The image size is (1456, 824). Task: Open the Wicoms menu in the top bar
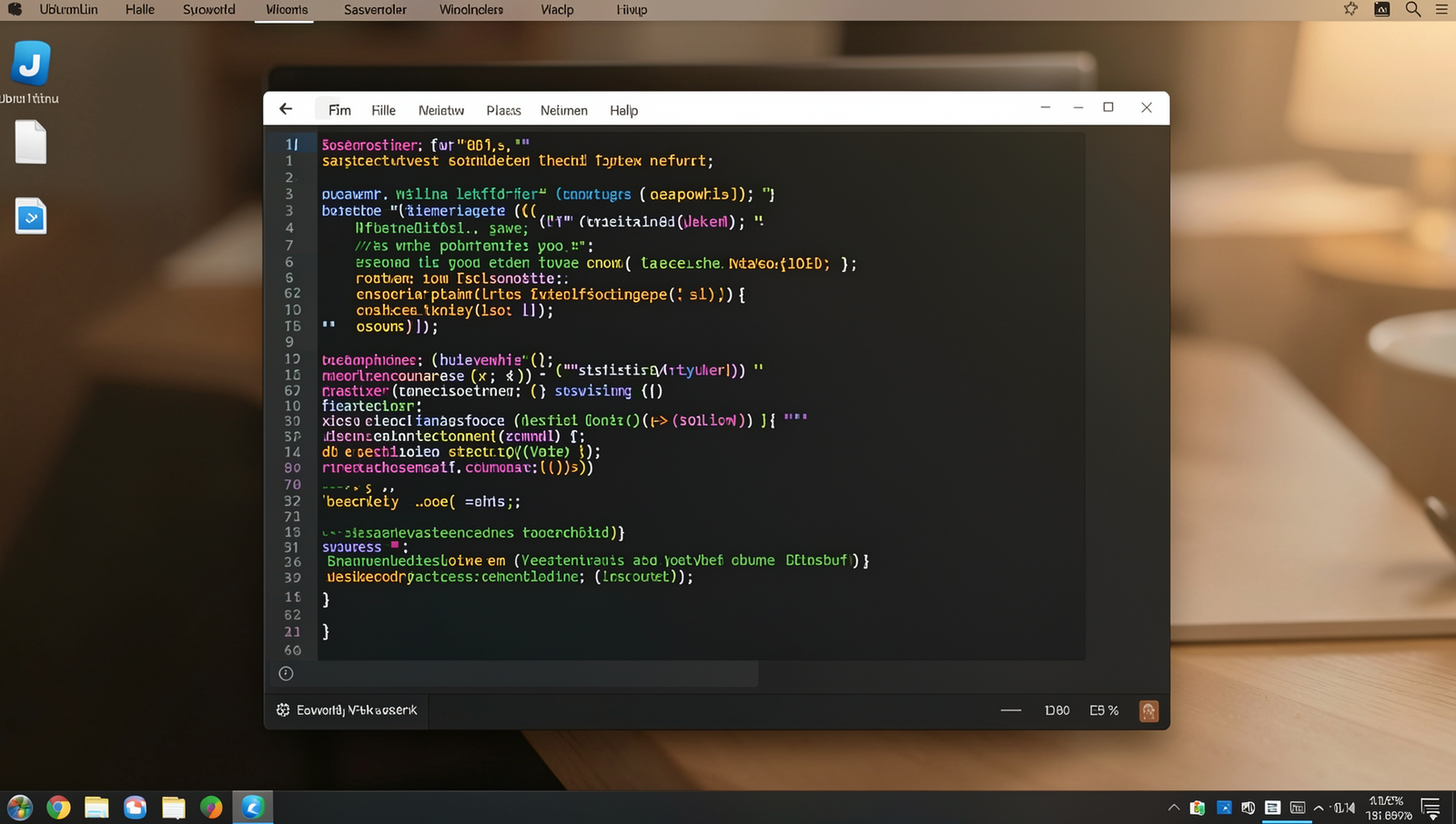coord(287,9)
